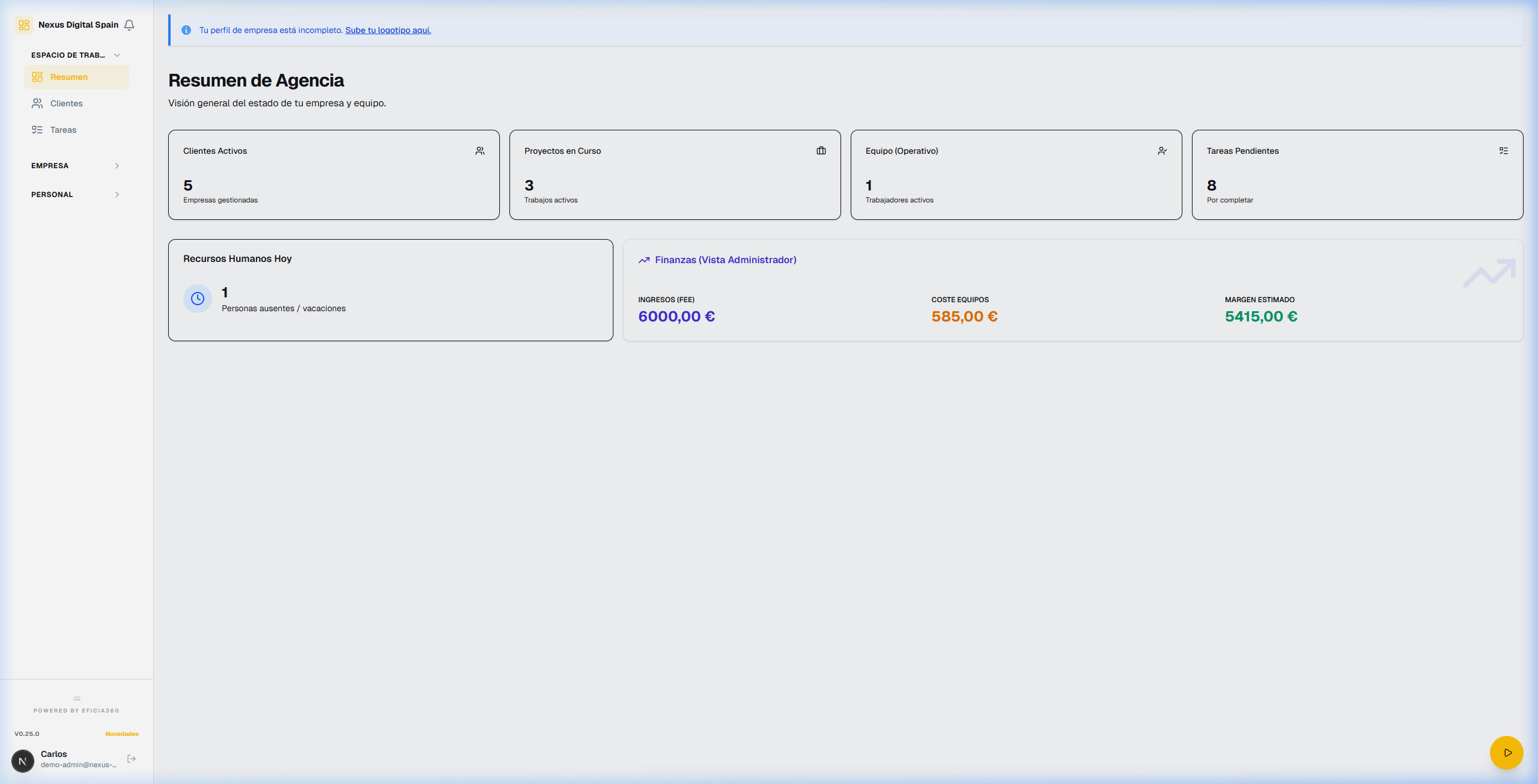Select the users icon on Clientes Activos card
Screen dimensions: 1538x784
pyautogui.click(x=479, y=150)
